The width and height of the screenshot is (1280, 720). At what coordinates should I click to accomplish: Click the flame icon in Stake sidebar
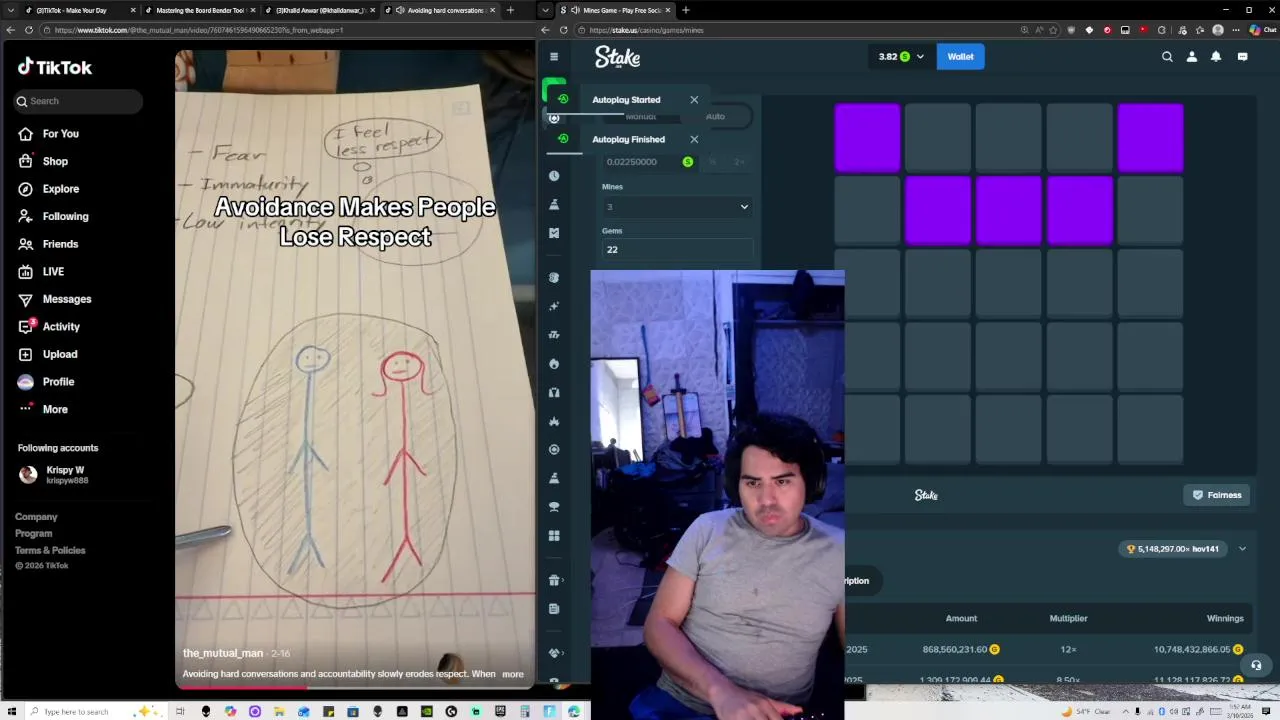tap(554, 364)
